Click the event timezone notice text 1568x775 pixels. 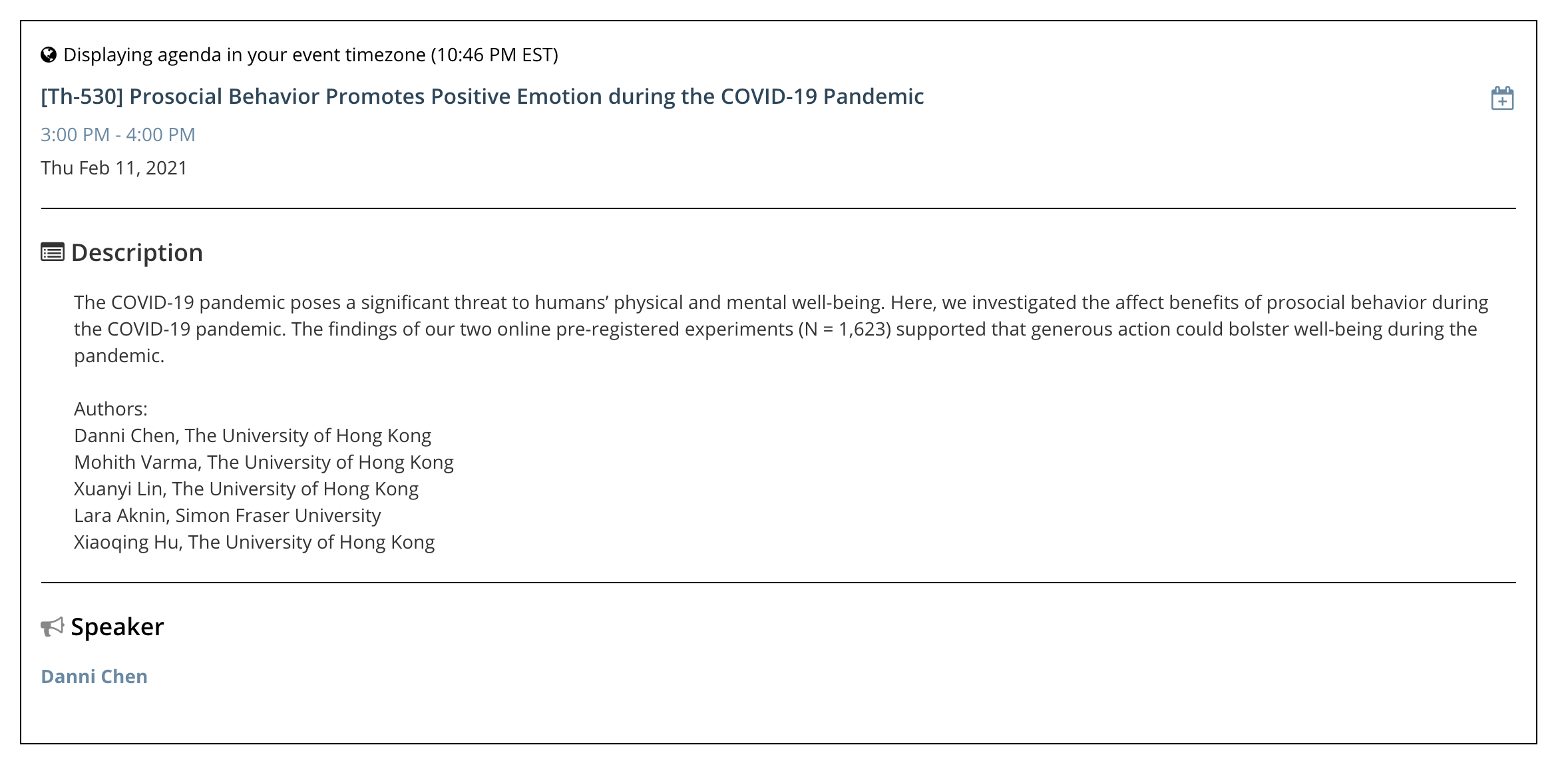click(311, 55)
